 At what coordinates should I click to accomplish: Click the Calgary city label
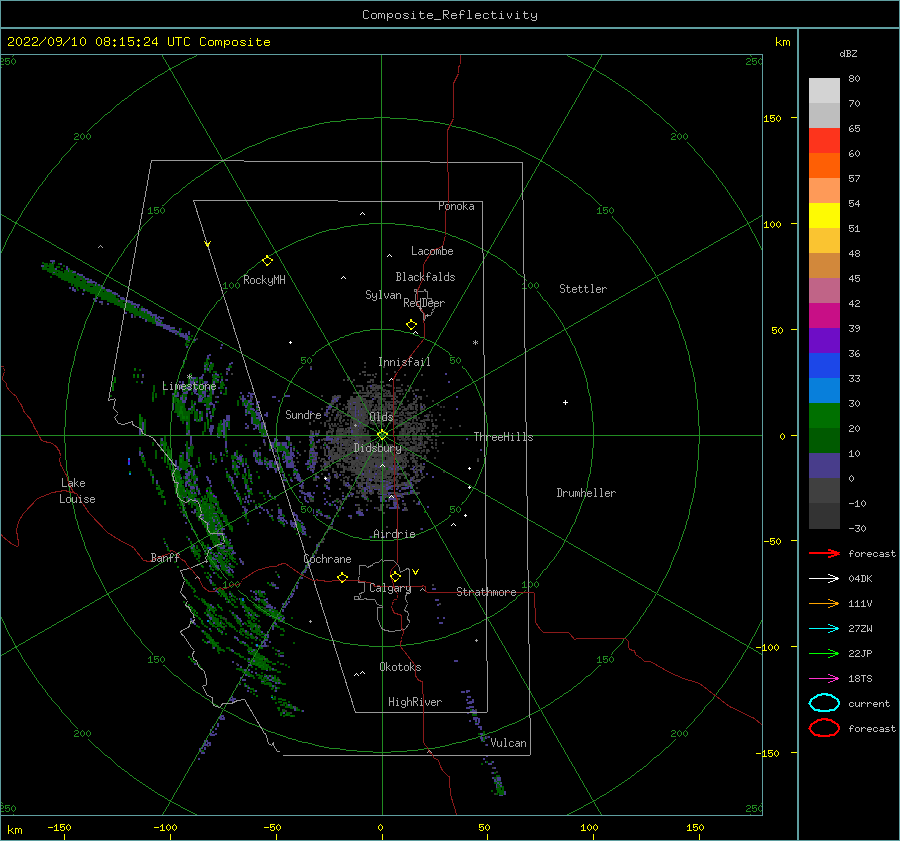pyautogui.click(x=390, y=588)
